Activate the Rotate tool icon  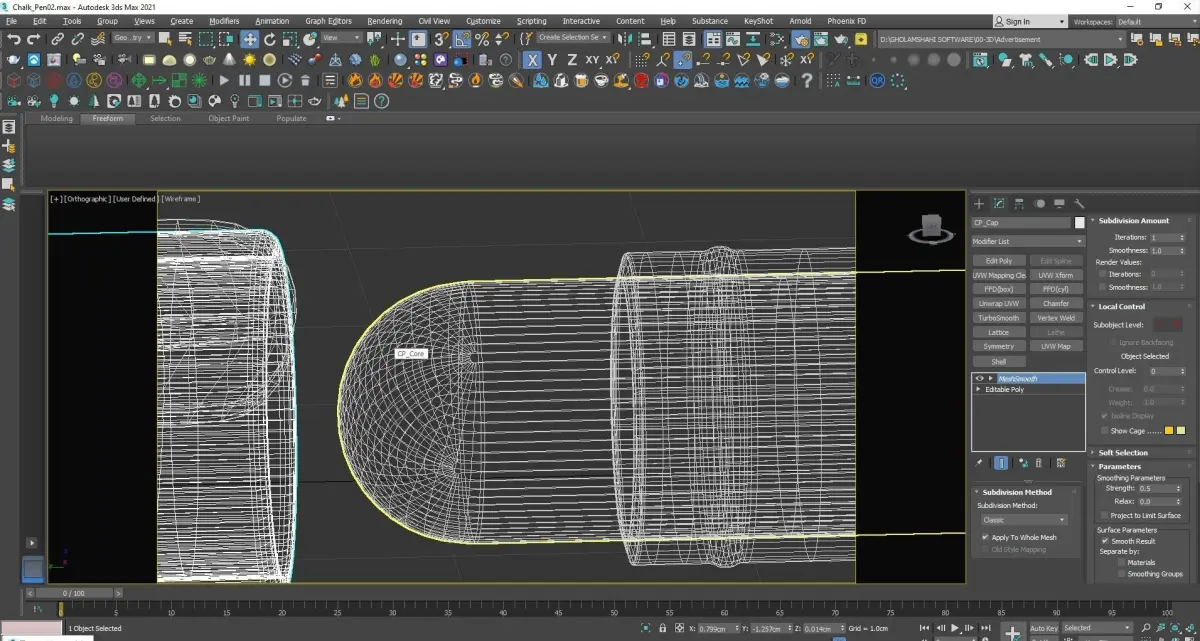pyautogui.click(x=270, y=39)
